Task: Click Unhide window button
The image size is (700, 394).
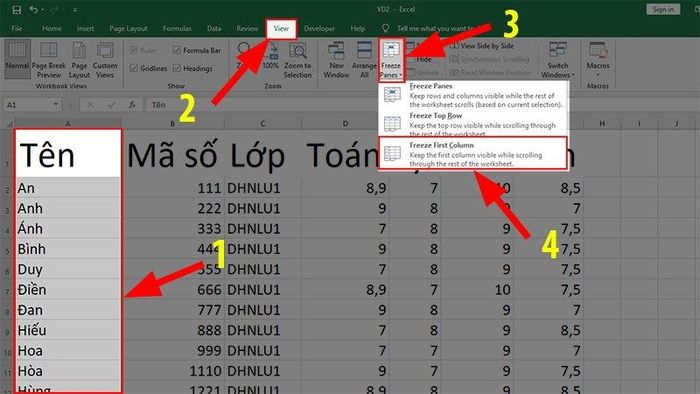Action: (423, 72)
